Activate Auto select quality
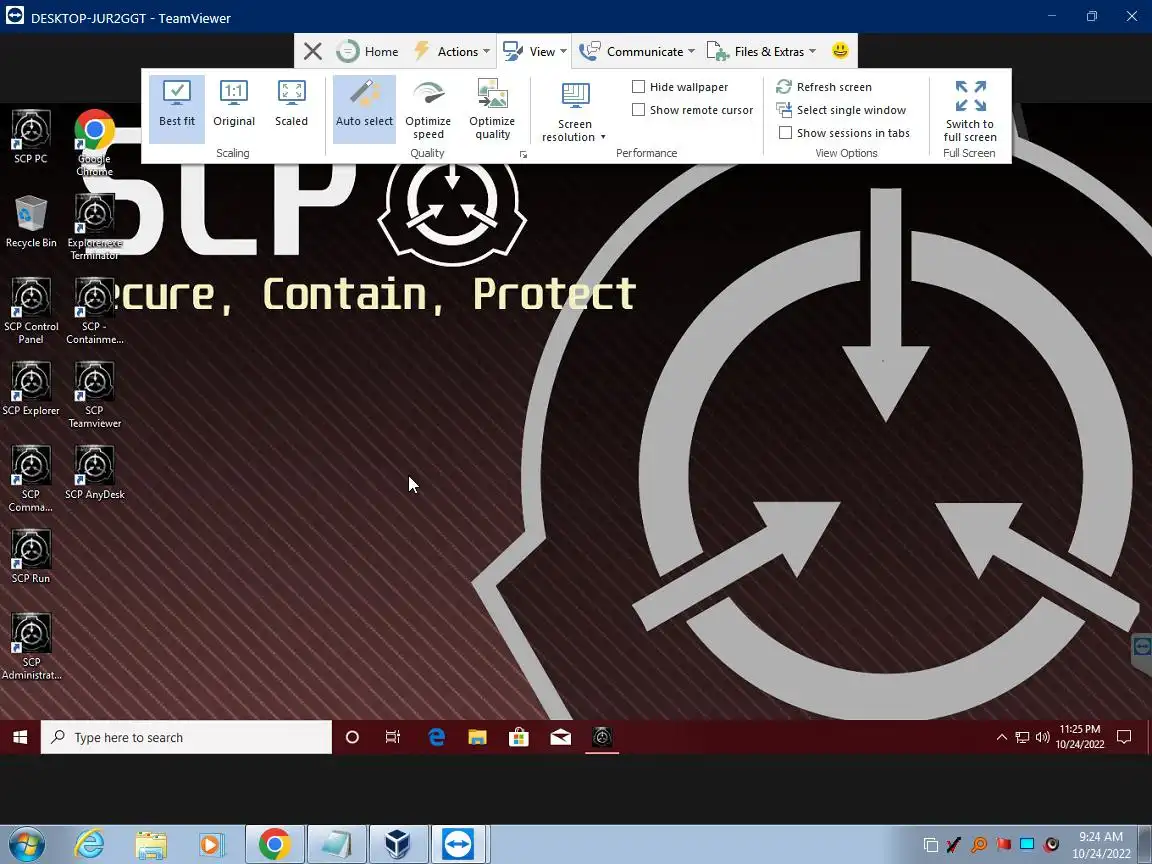Screen dimensions: 1152x864 coord(364,109)
